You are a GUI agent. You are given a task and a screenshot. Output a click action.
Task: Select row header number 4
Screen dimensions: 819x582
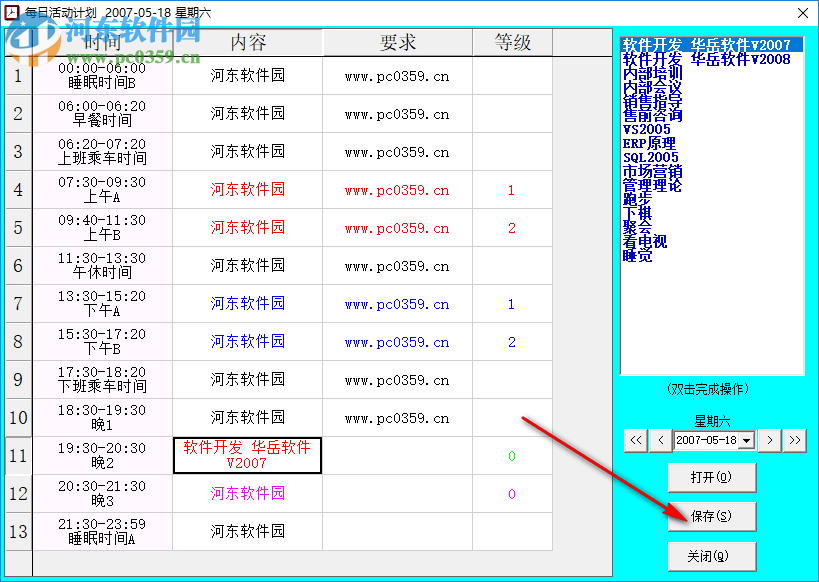tap(18, 190)
